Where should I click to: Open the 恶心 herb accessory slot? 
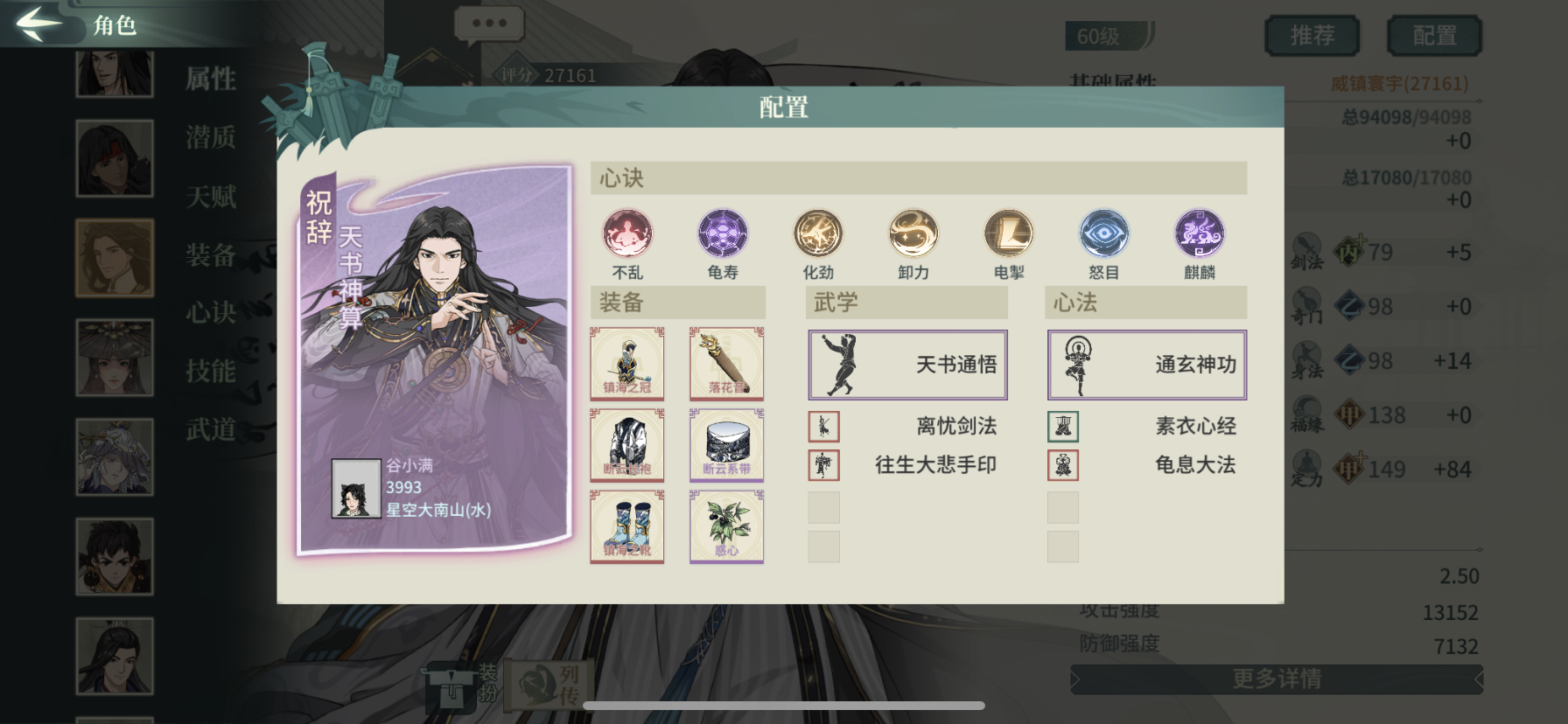click(726, 526)
